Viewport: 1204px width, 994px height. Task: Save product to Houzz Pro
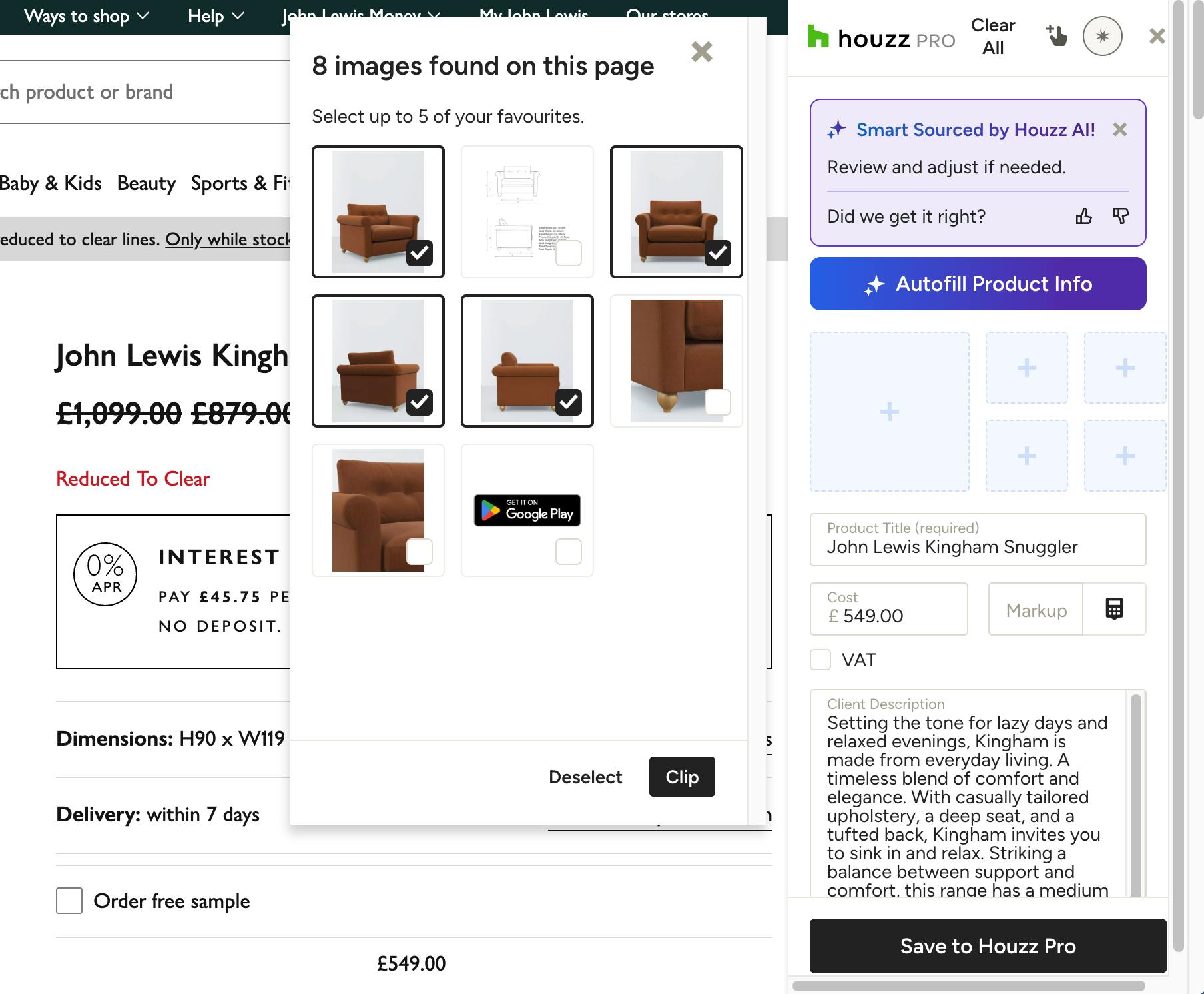[988, 946]
